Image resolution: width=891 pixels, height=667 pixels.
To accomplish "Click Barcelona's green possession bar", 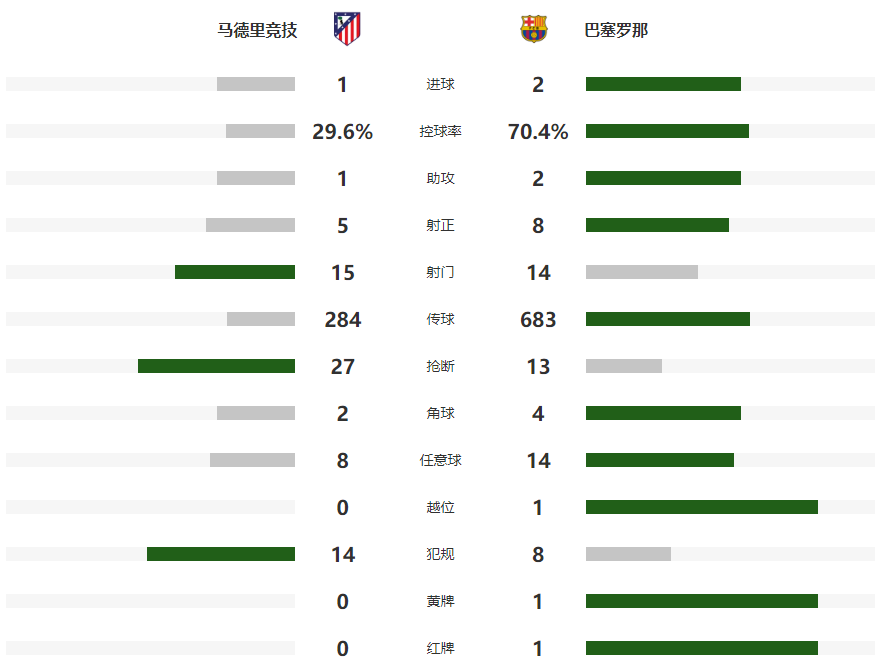I will pyautogui.click(x=667, y=131).
